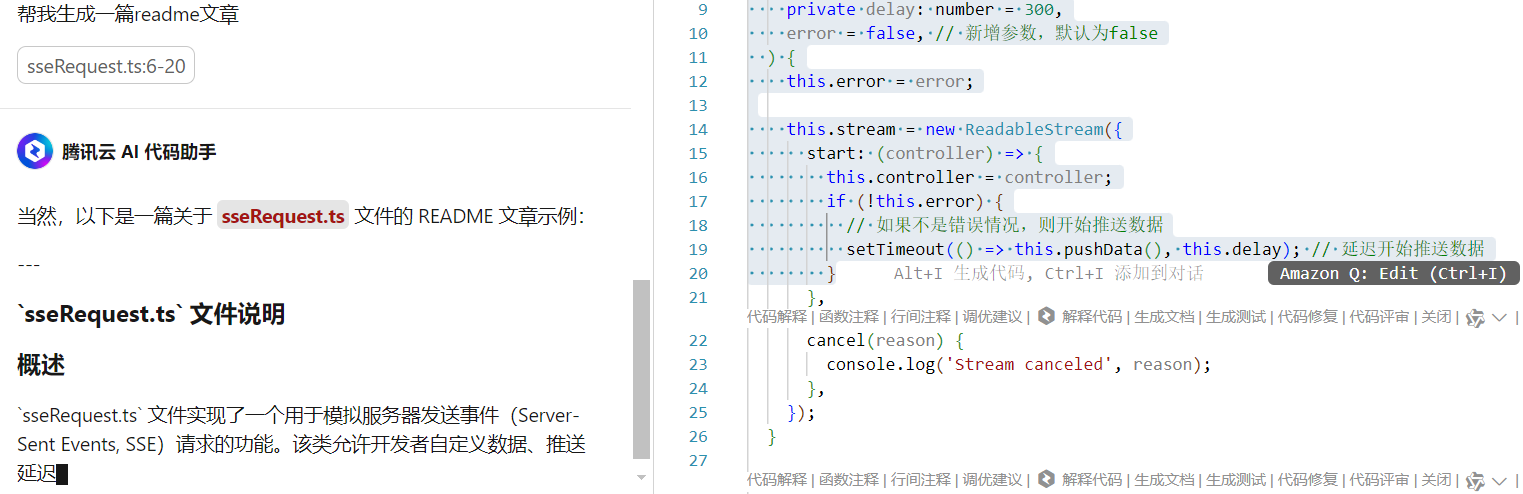Click 函数注释 in code lens above cancel(reason)
1523x494 pixels.
coord(849,317)
